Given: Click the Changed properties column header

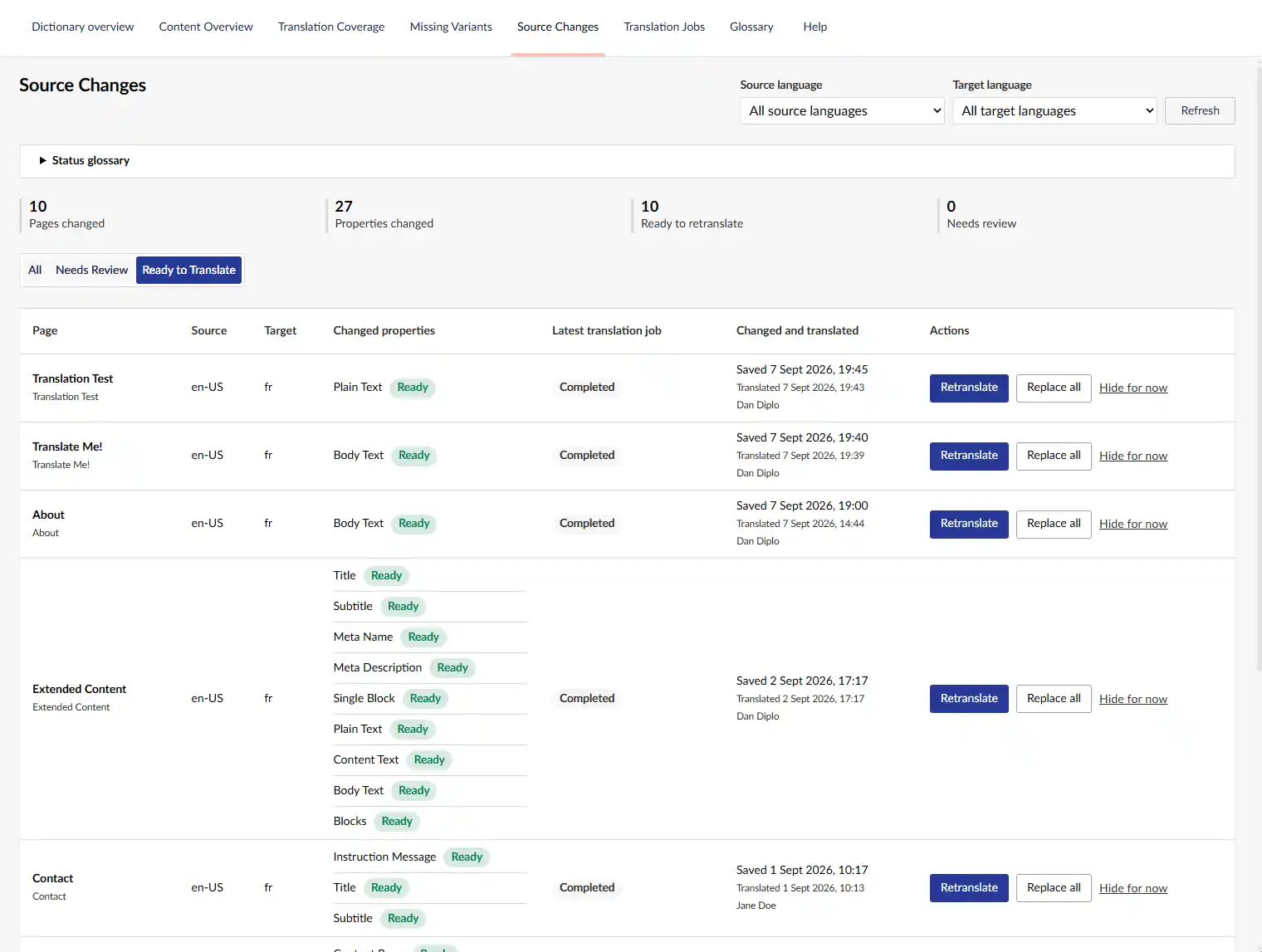Looking at the screenshot, I should 384,330.
